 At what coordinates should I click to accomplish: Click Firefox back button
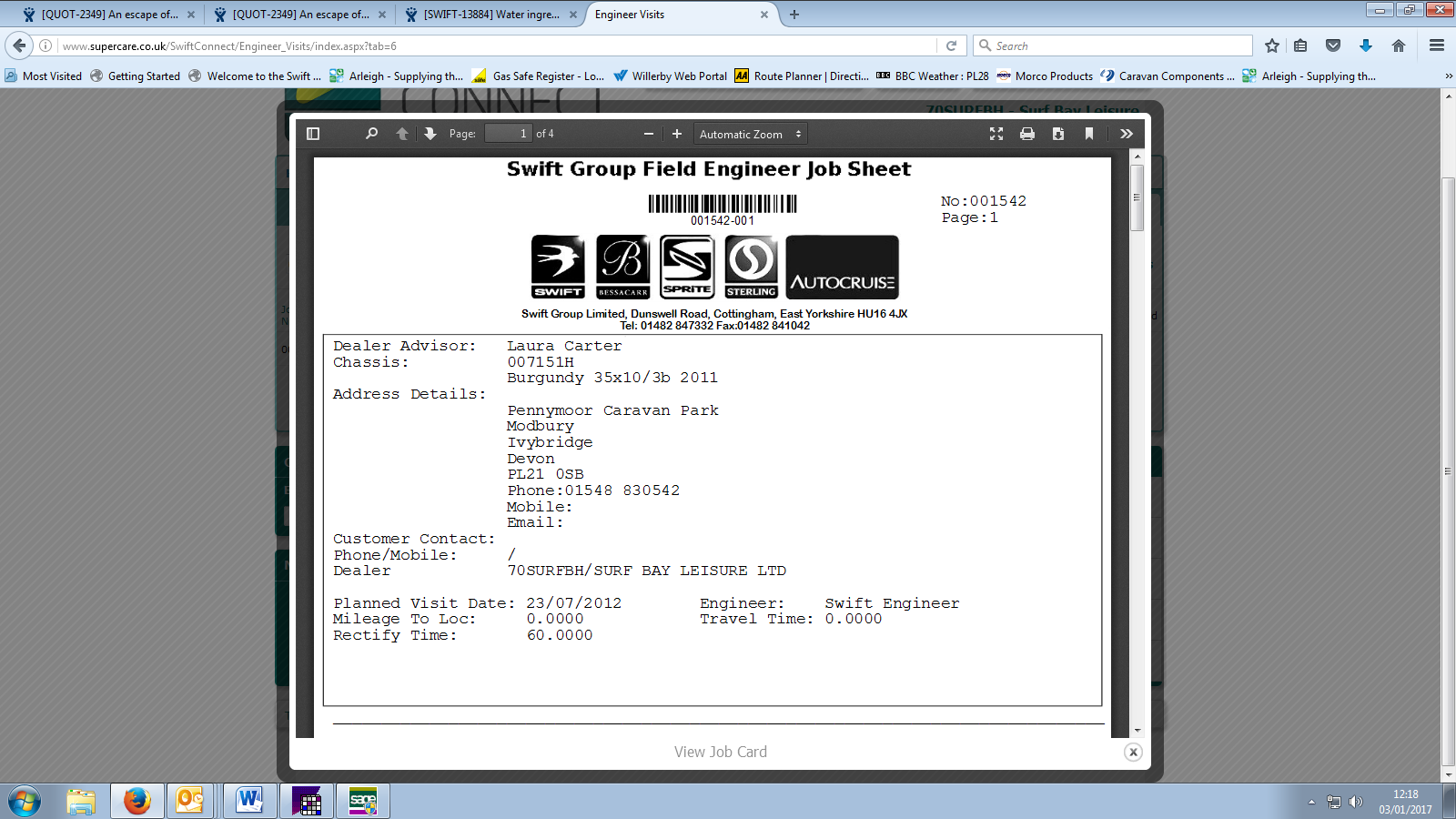click(19, 45)
